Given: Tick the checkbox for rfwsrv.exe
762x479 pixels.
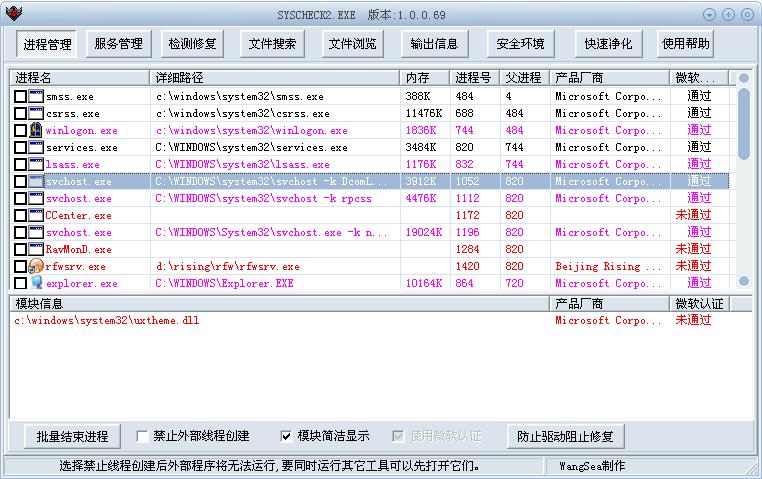Looking at the screenshot, I should point(20,266).
